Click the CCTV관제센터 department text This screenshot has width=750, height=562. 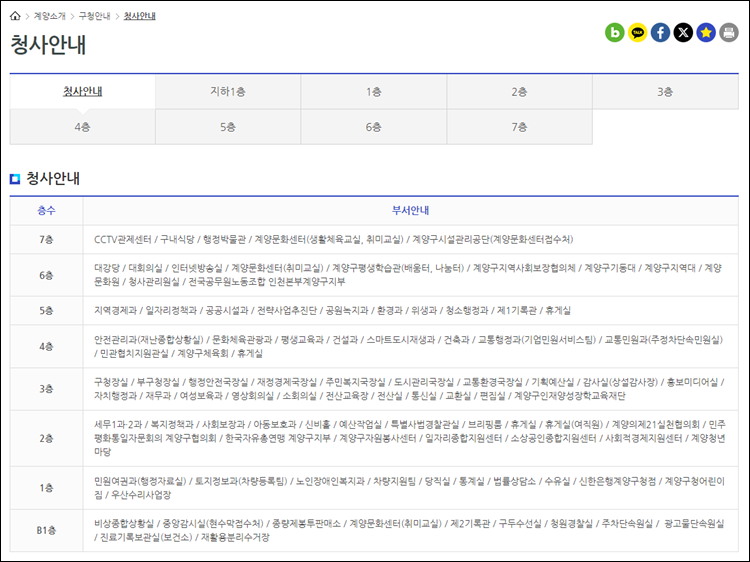pos(122,239)
